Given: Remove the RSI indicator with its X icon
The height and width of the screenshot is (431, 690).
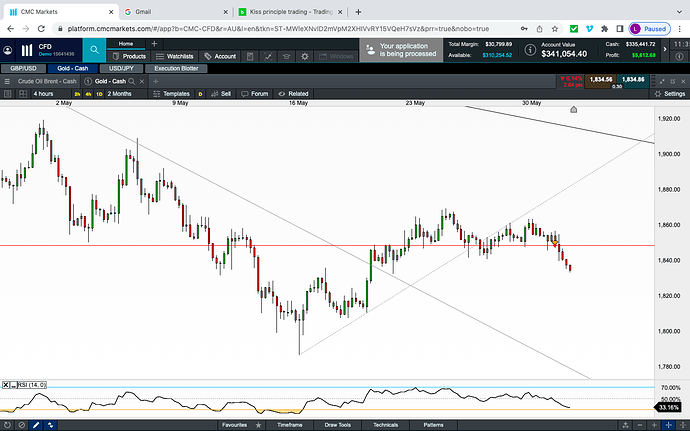Looking at the screenshot, I should tap(5, 384).
